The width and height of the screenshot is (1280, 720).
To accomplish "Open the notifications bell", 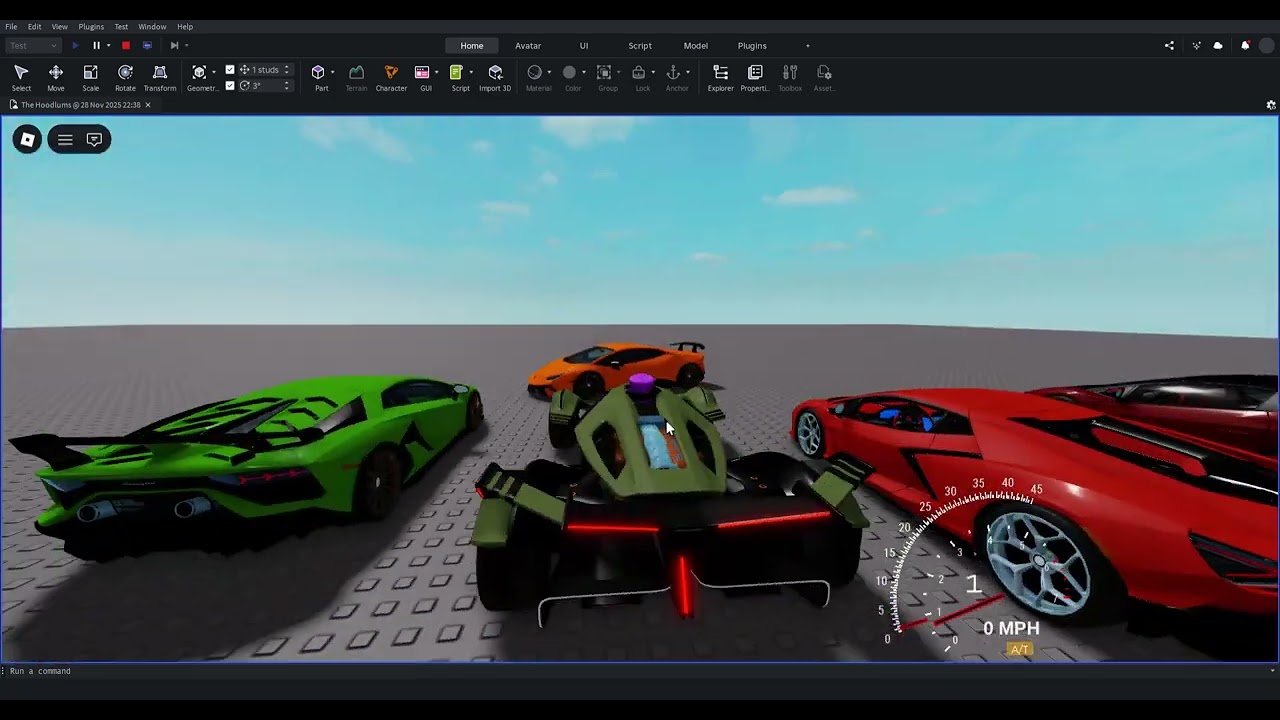I will pyautogui.click(x=1245, y=45).
